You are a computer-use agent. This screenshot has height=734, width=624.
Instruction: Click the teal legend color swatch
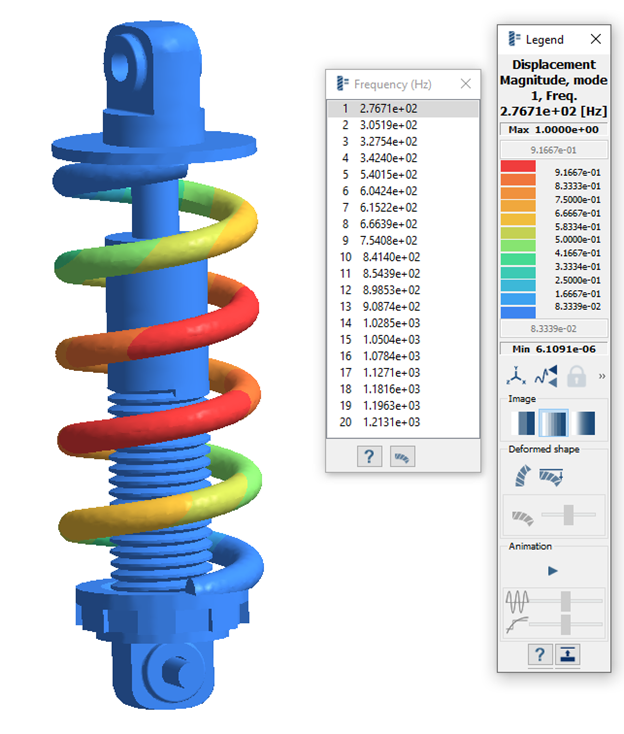click(x=518, y=272)
